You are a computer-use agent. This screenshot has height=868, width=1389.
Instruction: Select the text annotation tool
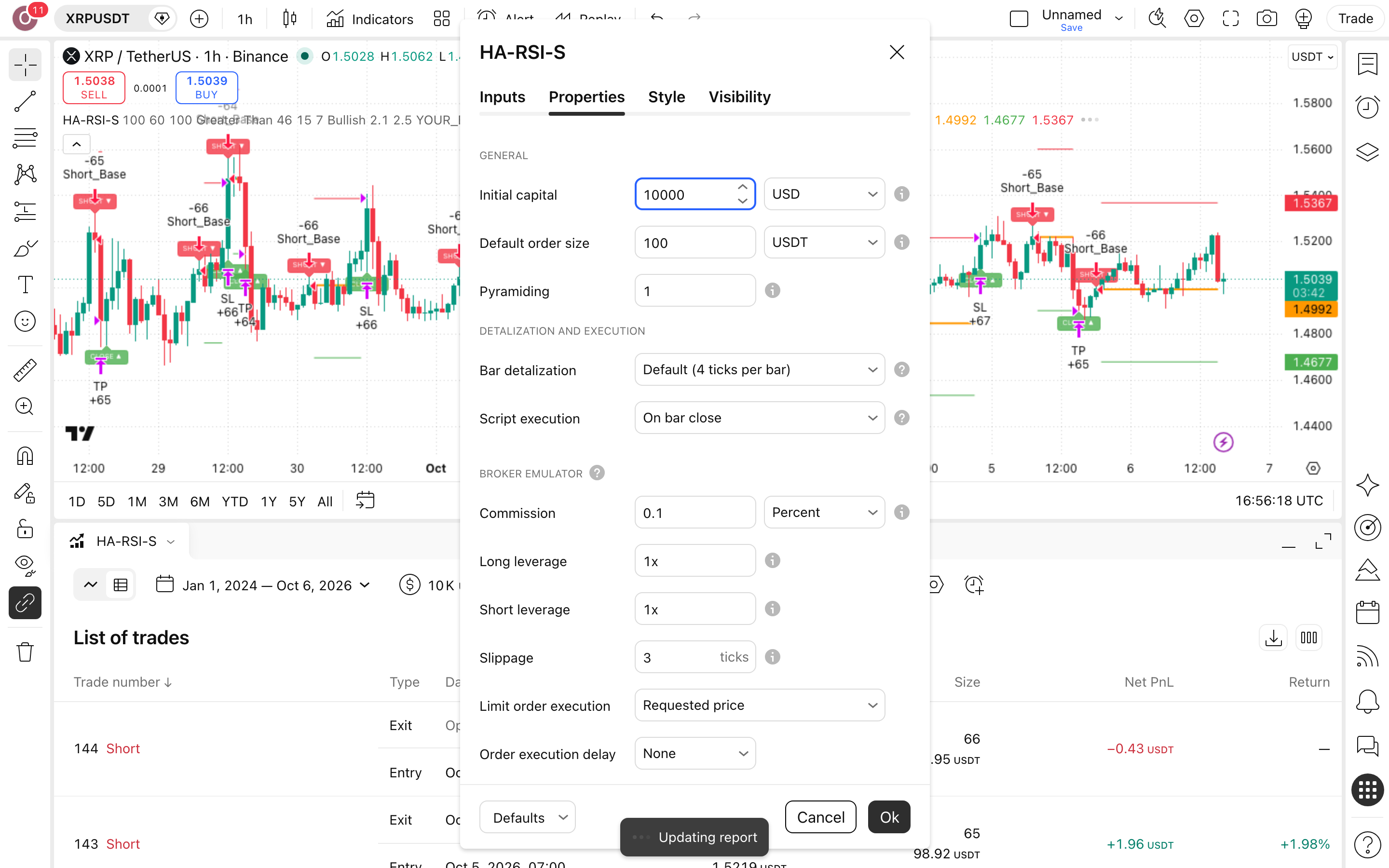click(x=25, y=284)
